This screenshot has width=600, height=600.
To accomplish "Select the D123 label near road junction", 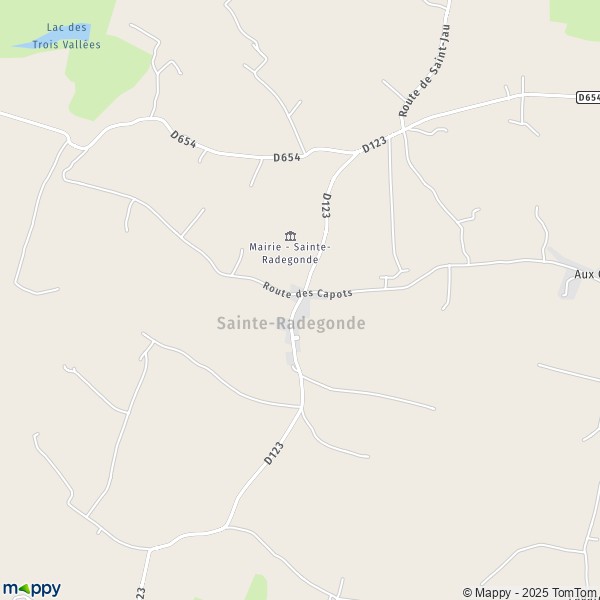I will pos(374,145).
